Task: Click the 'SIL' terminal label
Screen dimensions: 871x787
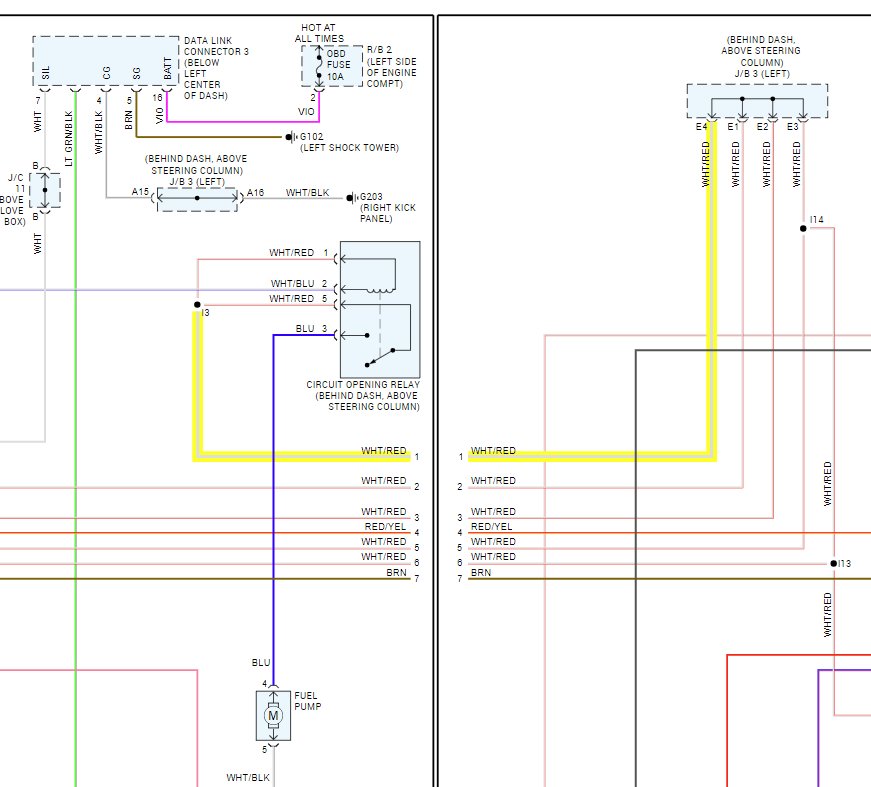Action: pos(46,72)
